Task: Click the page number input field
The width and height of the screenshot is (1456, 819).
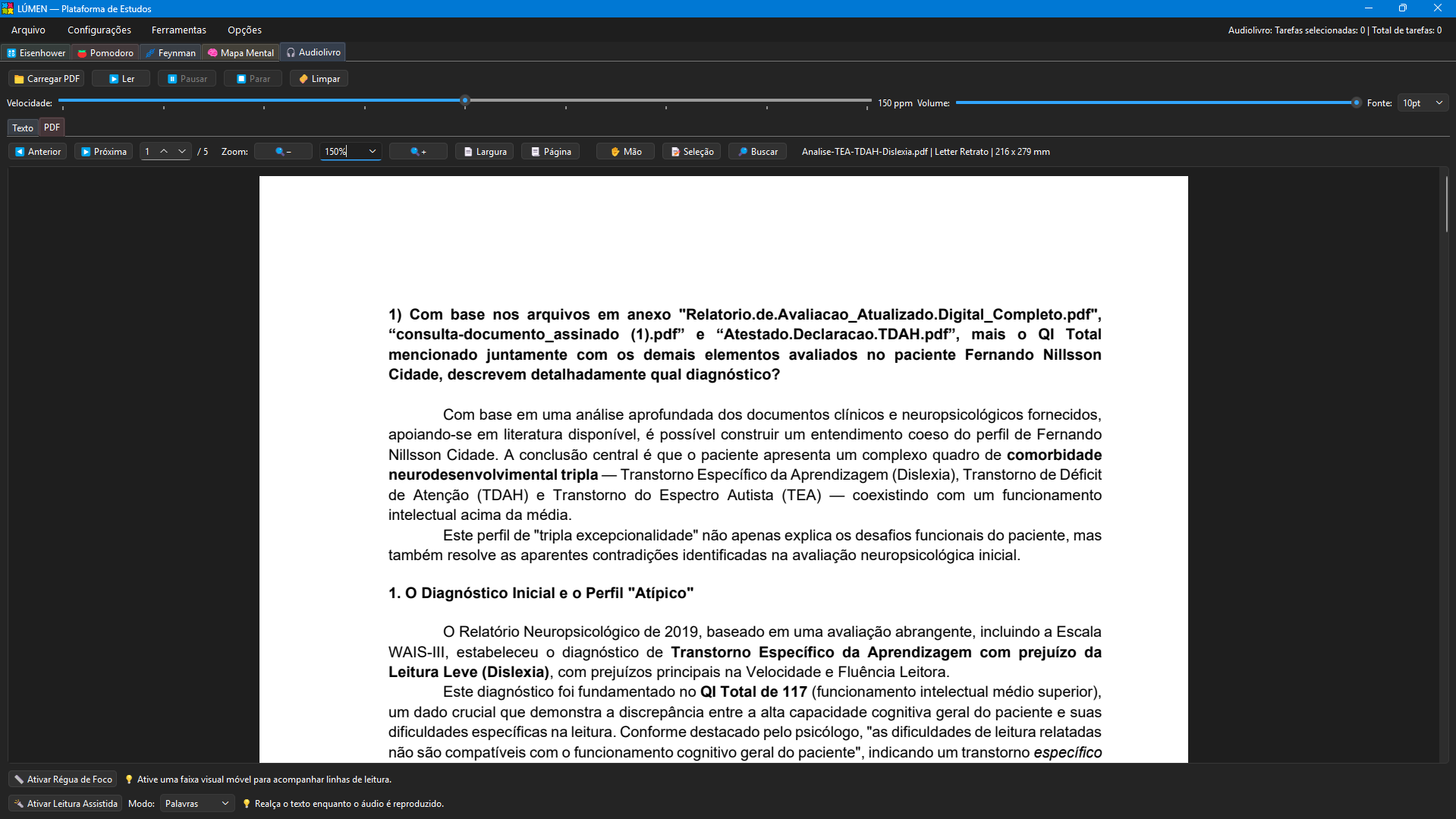Action: (149, 152)
